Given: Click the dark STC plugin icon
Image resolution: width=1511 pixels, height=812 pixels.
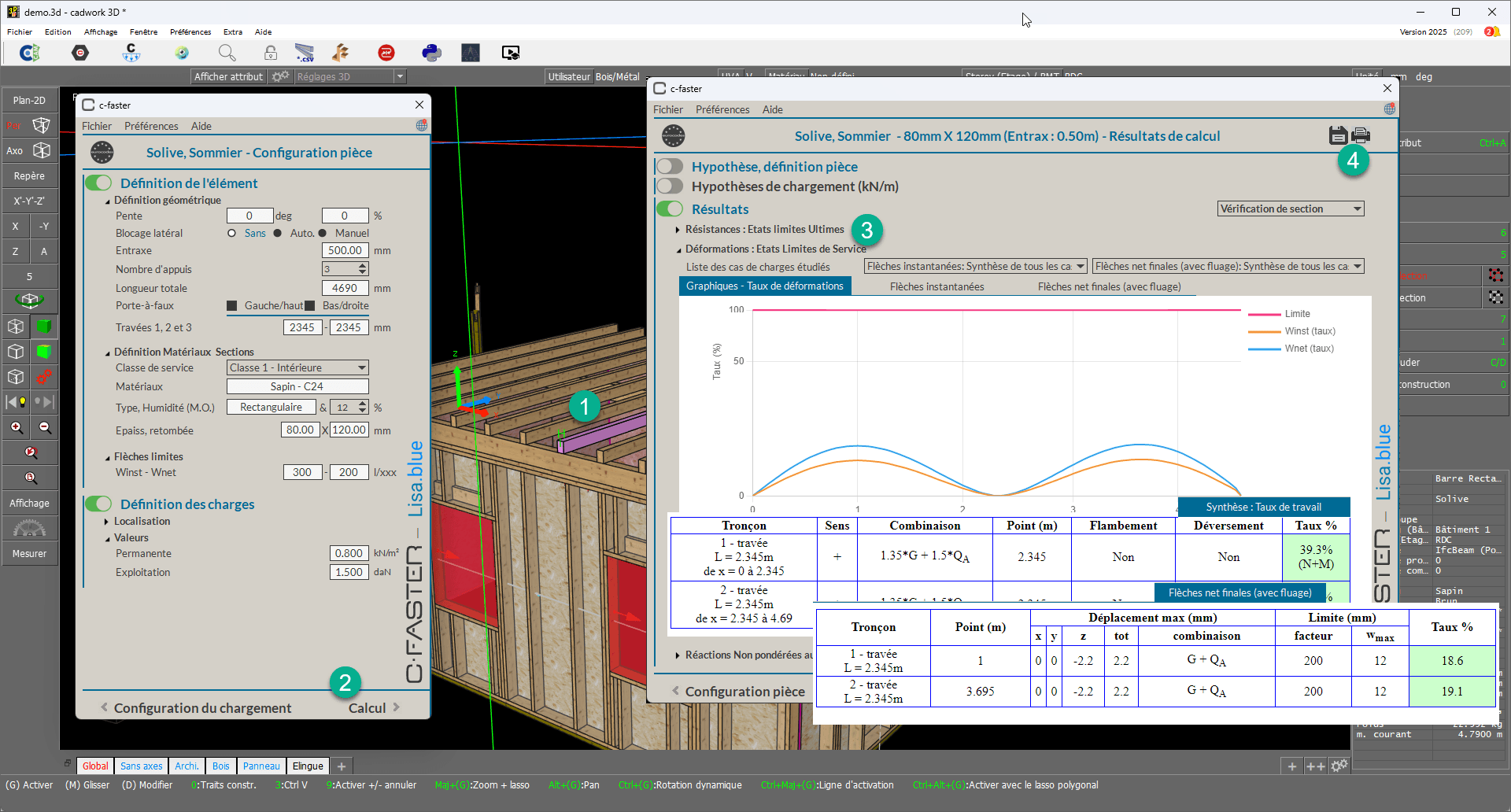Looking at the screenshot, I should click(471, 53).
